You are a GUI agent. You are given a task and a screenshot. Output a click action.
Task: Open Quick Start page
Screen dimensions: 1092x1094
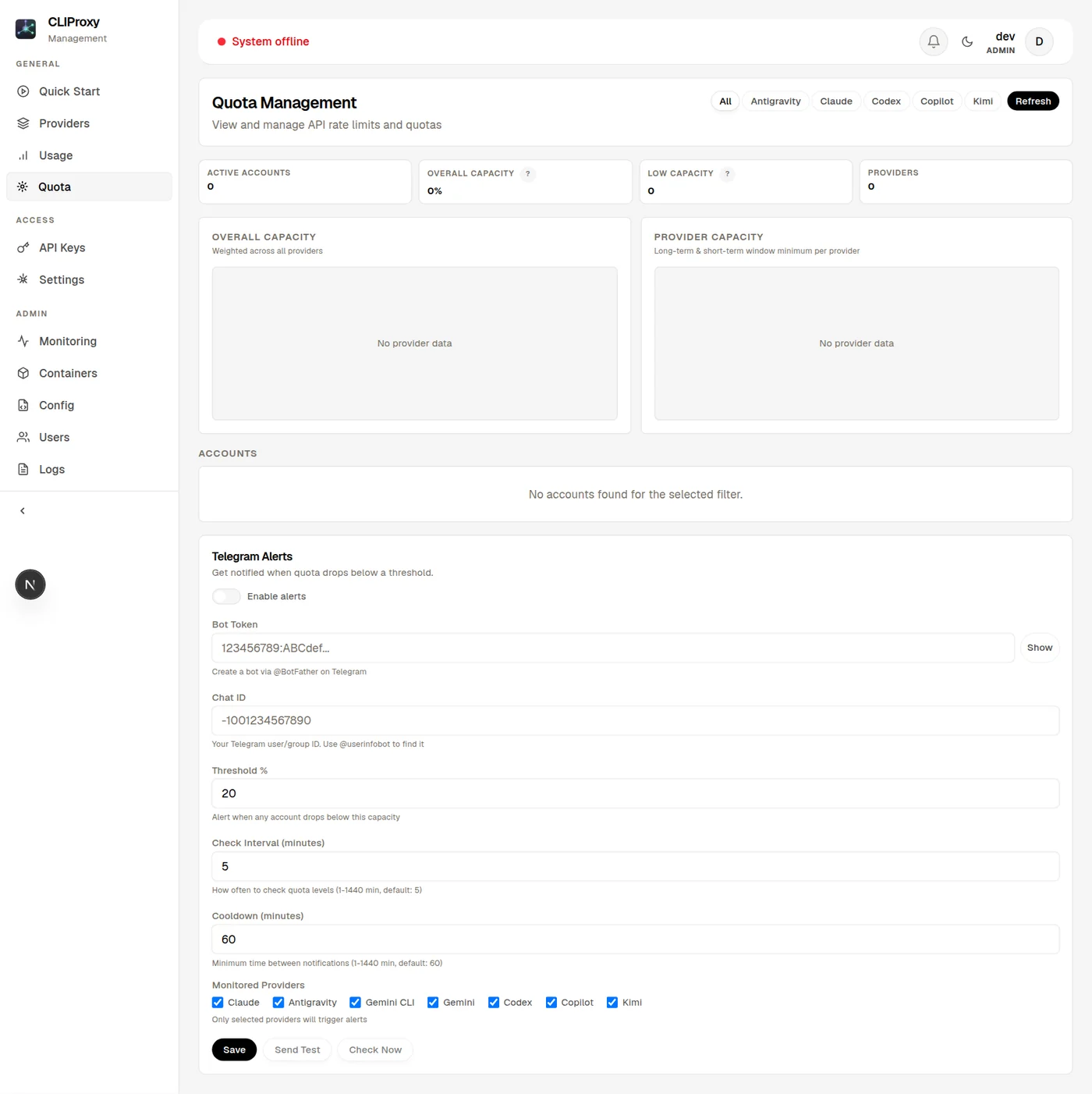[89, 91]
